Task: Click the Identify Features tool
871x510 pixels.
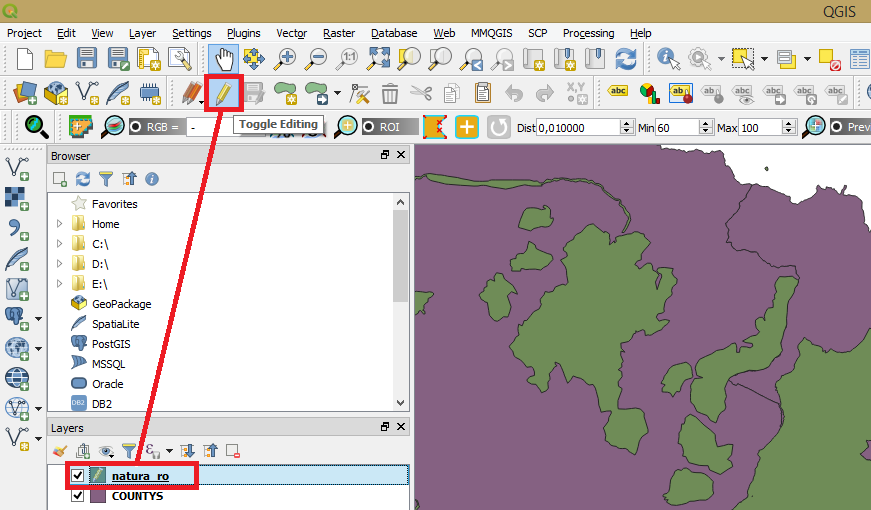Action: (x=667, y=59)
